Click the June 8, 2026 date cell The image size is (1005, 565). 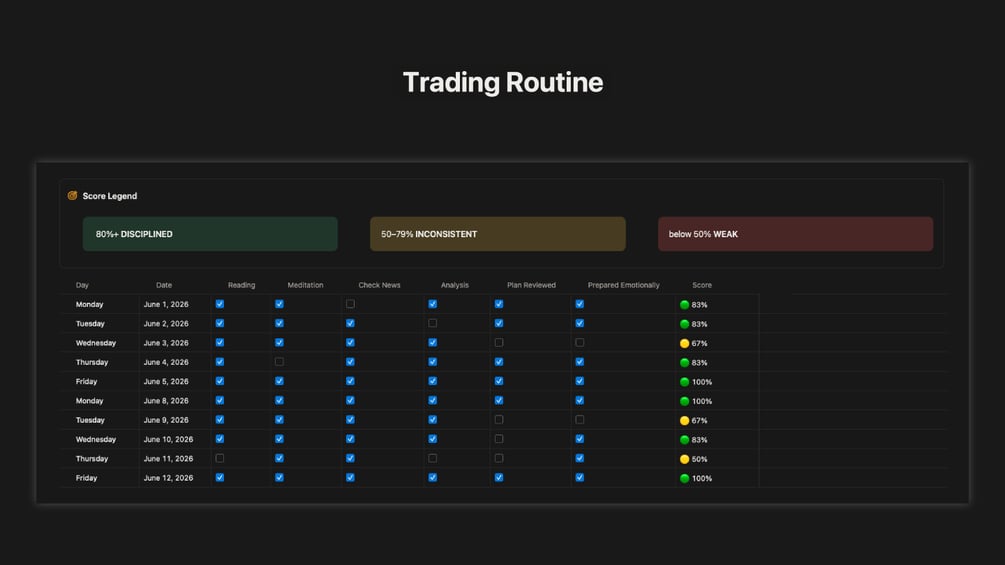pos(166,401)
